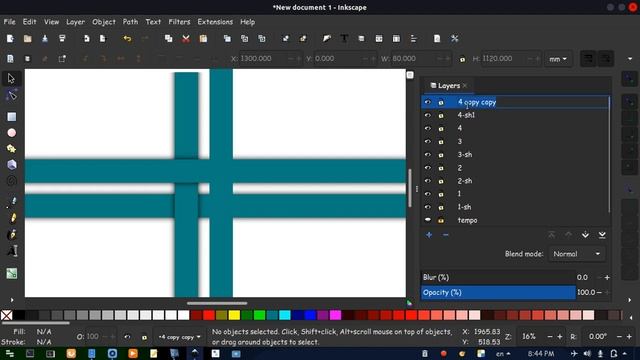Select the Spiral tool
640x360 pixels.
pyautogui.click(x=11, y=181)
